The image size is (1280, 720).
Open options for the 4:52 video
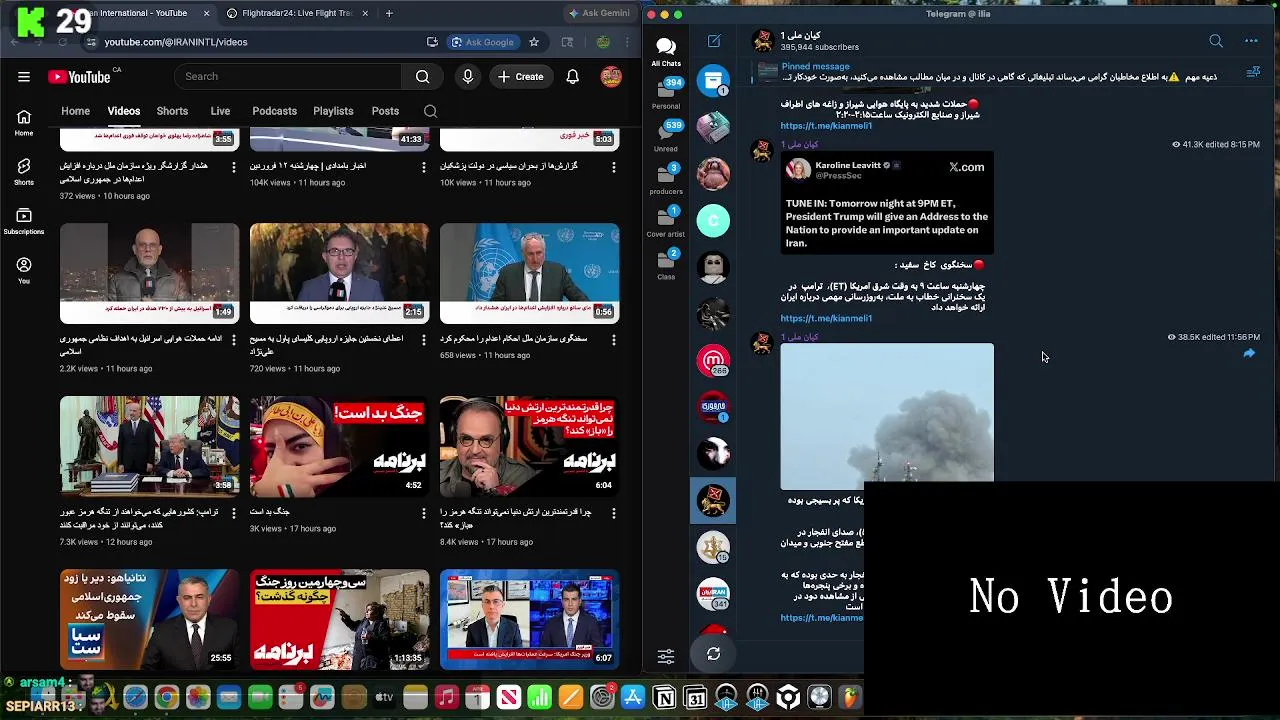click(424, 513)
